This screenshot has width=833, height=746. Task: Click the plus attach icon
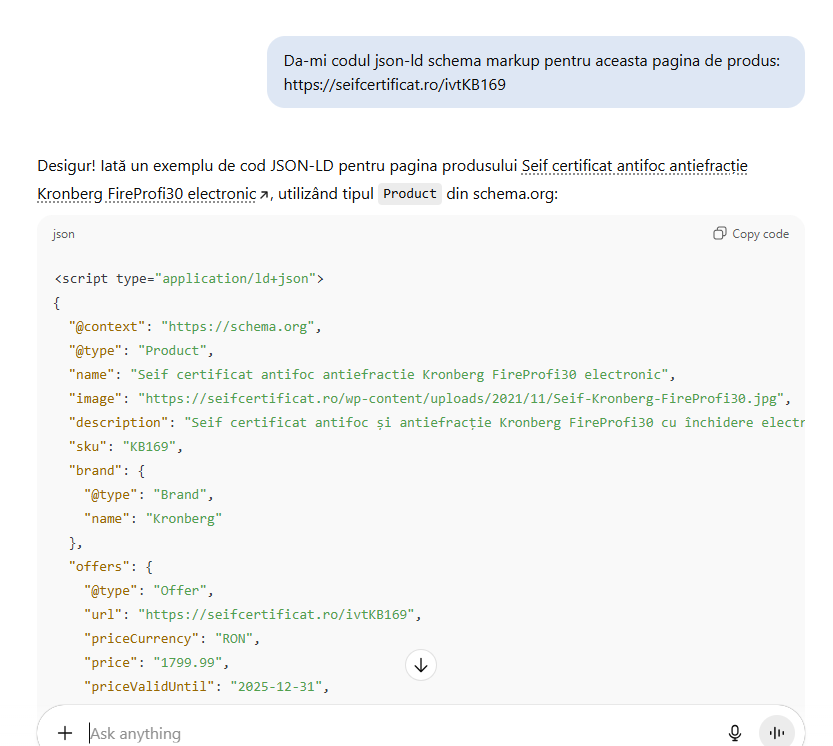click(65, 733)
